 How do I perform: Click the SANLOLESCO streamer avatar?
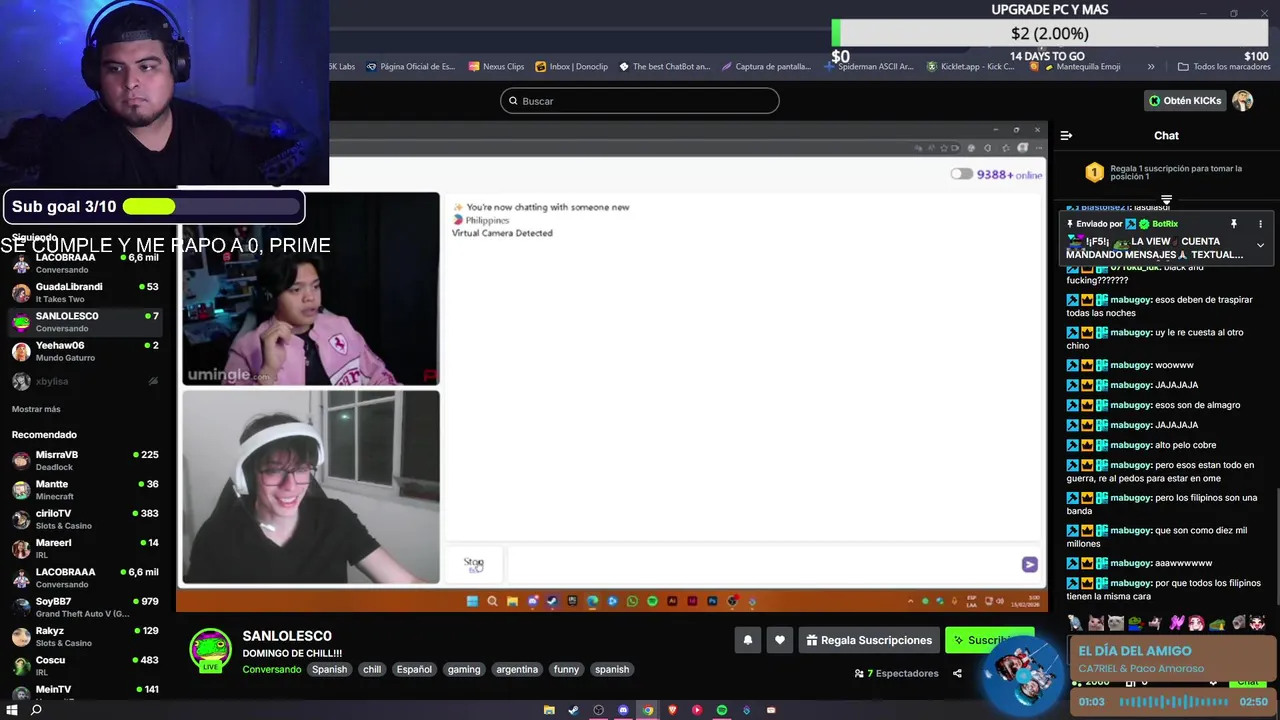210,650
